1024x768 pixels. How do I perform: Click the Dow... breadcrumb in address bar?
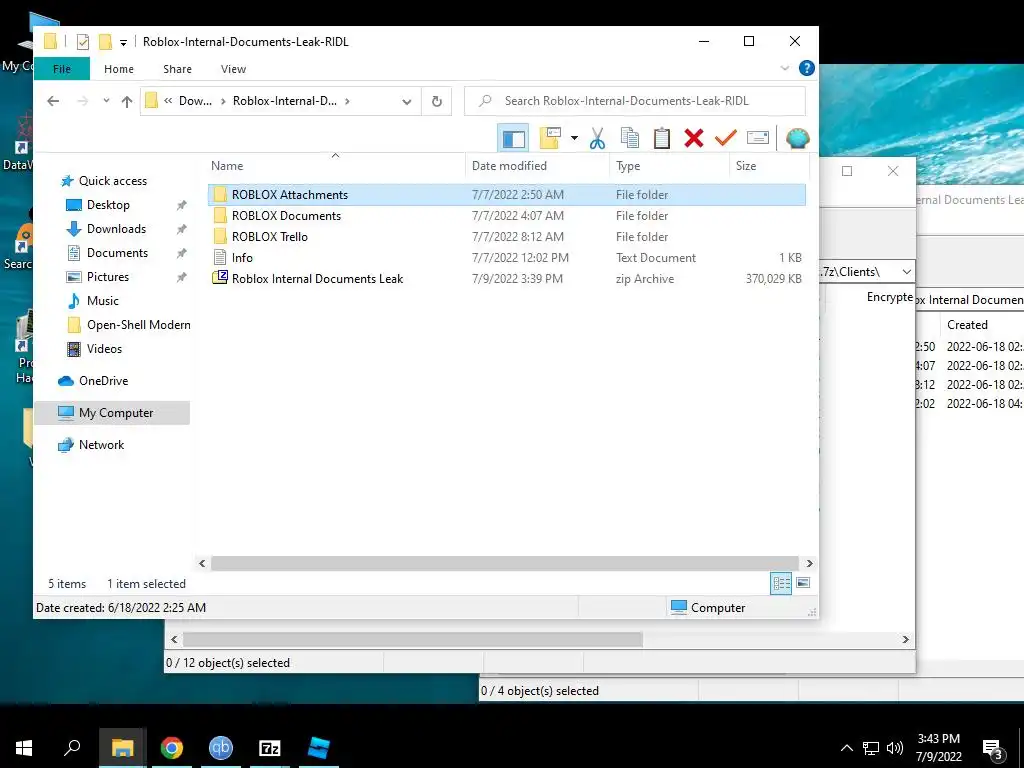coord(195,101)
